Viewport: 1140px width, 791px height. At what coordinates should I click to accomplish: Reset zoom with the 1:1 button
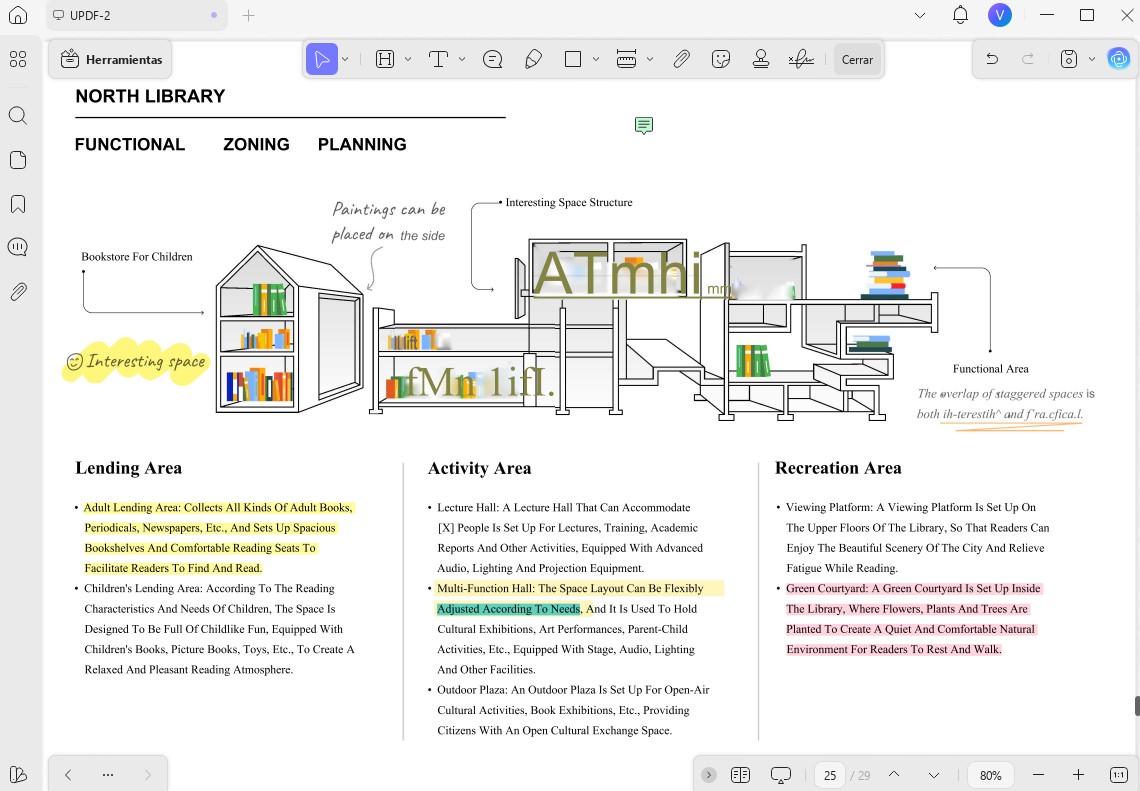(1119, 775)
